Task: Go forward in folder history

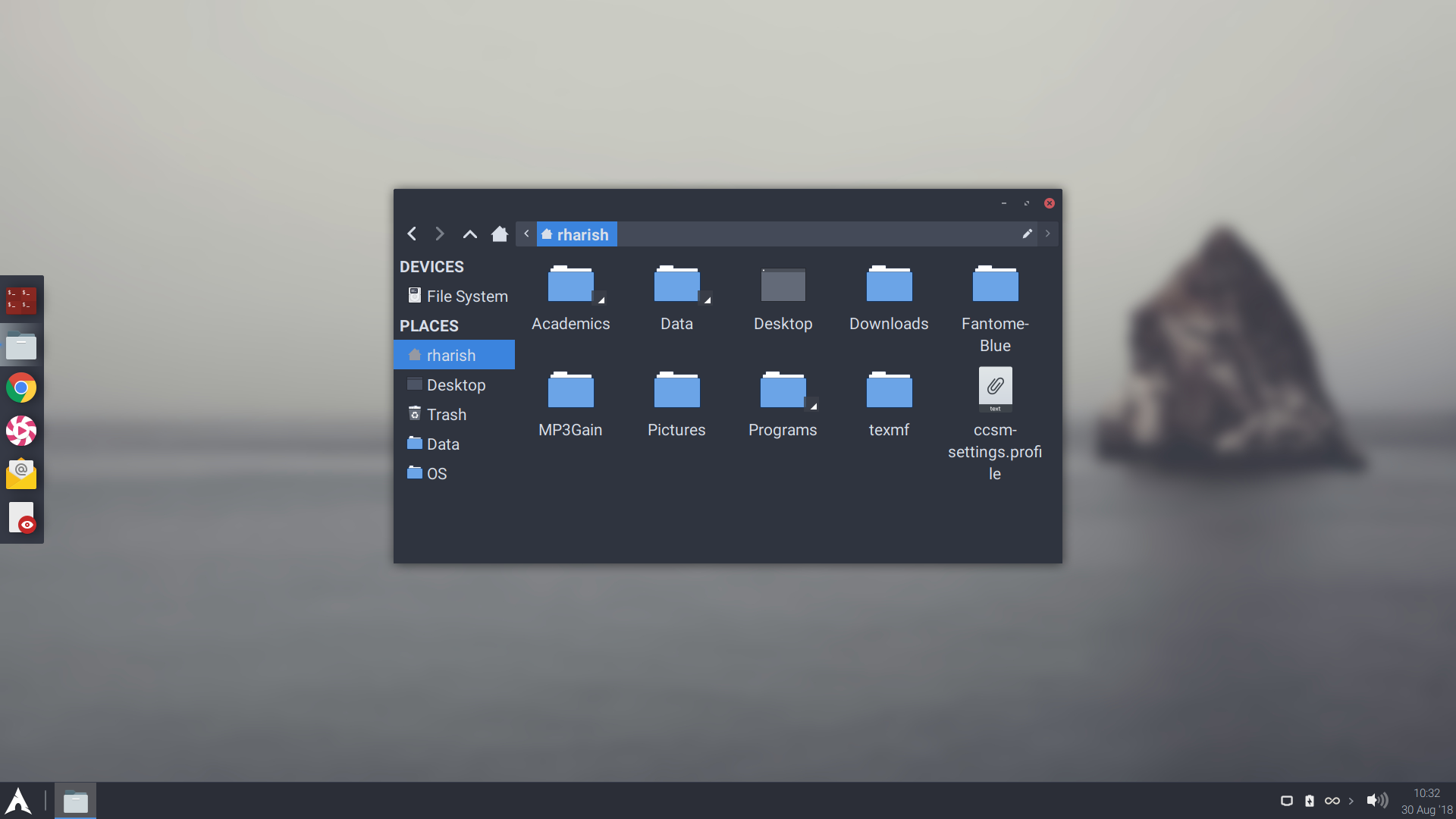Action: [440, 234]
